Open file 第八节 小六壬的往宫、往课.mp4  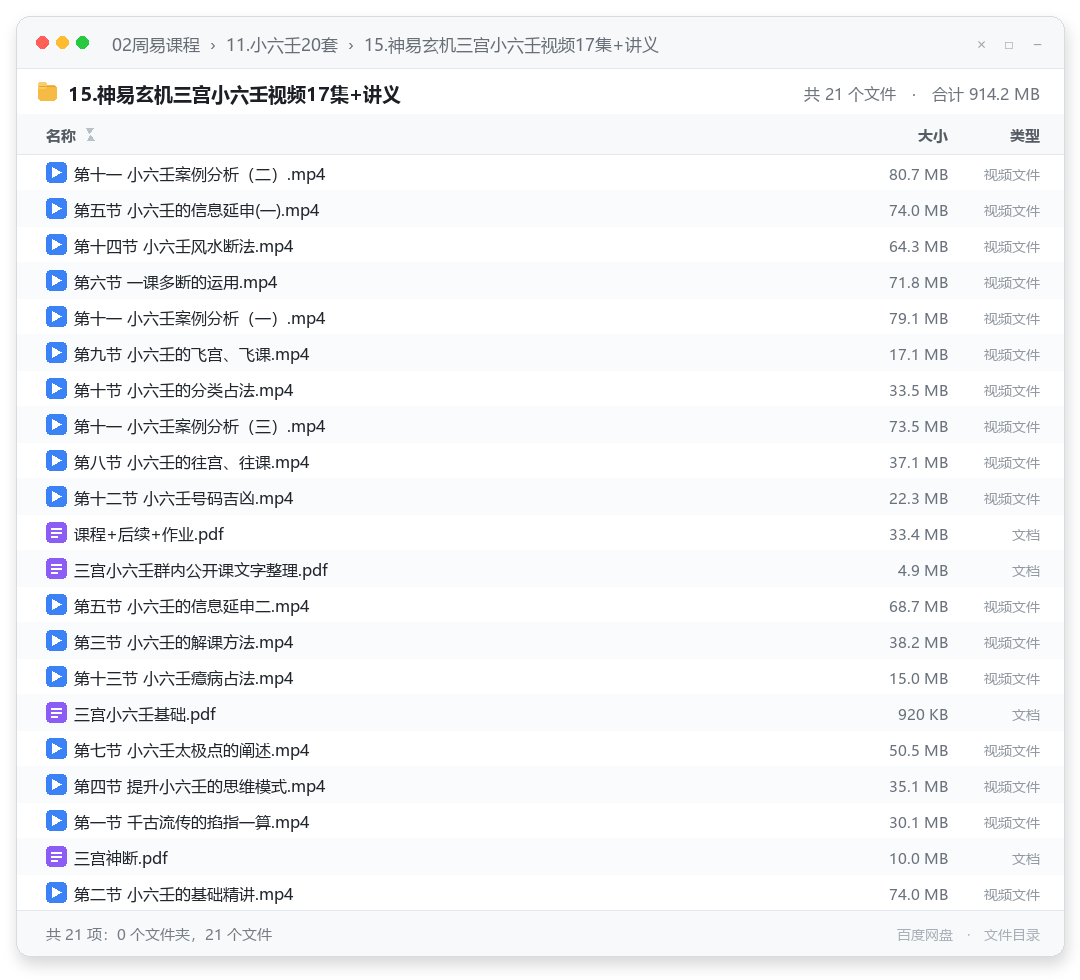(191, 462)
